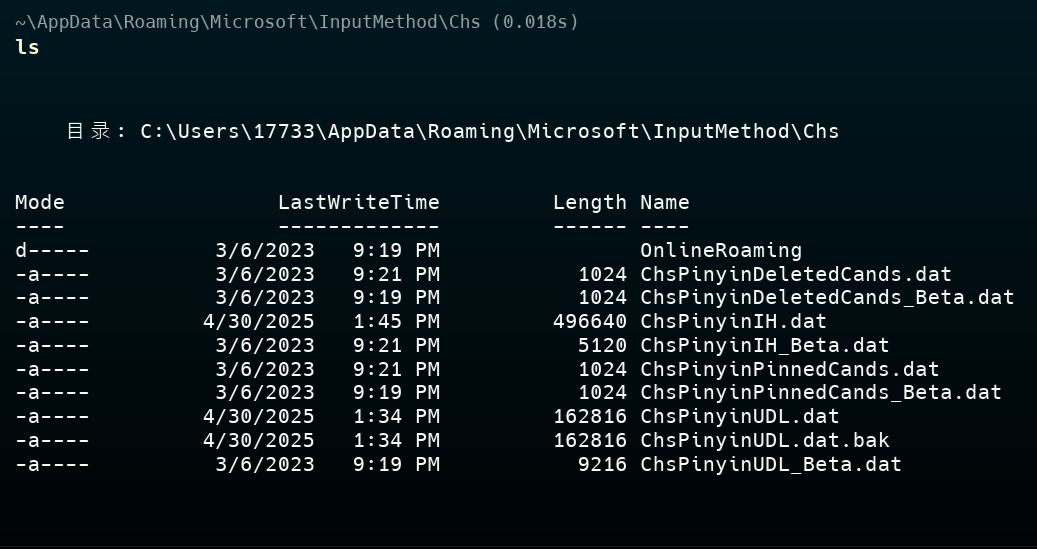Screen dimensions: 1037x549
Task: Select the ChsPinyinUDL.dat.bak filename
Action: 764,441
